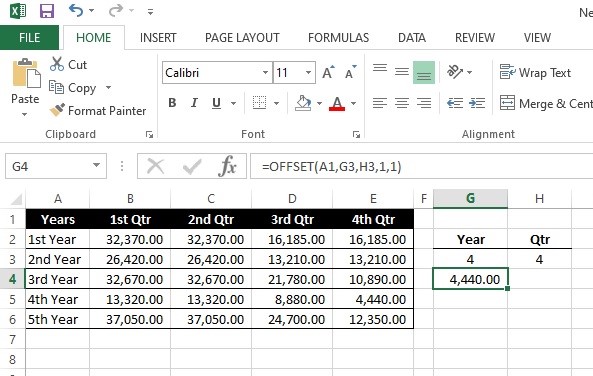The height and width of the screenshot is (376, 593).
Task: Cancel the formula entry with X
Action: (x=155, y=166)
